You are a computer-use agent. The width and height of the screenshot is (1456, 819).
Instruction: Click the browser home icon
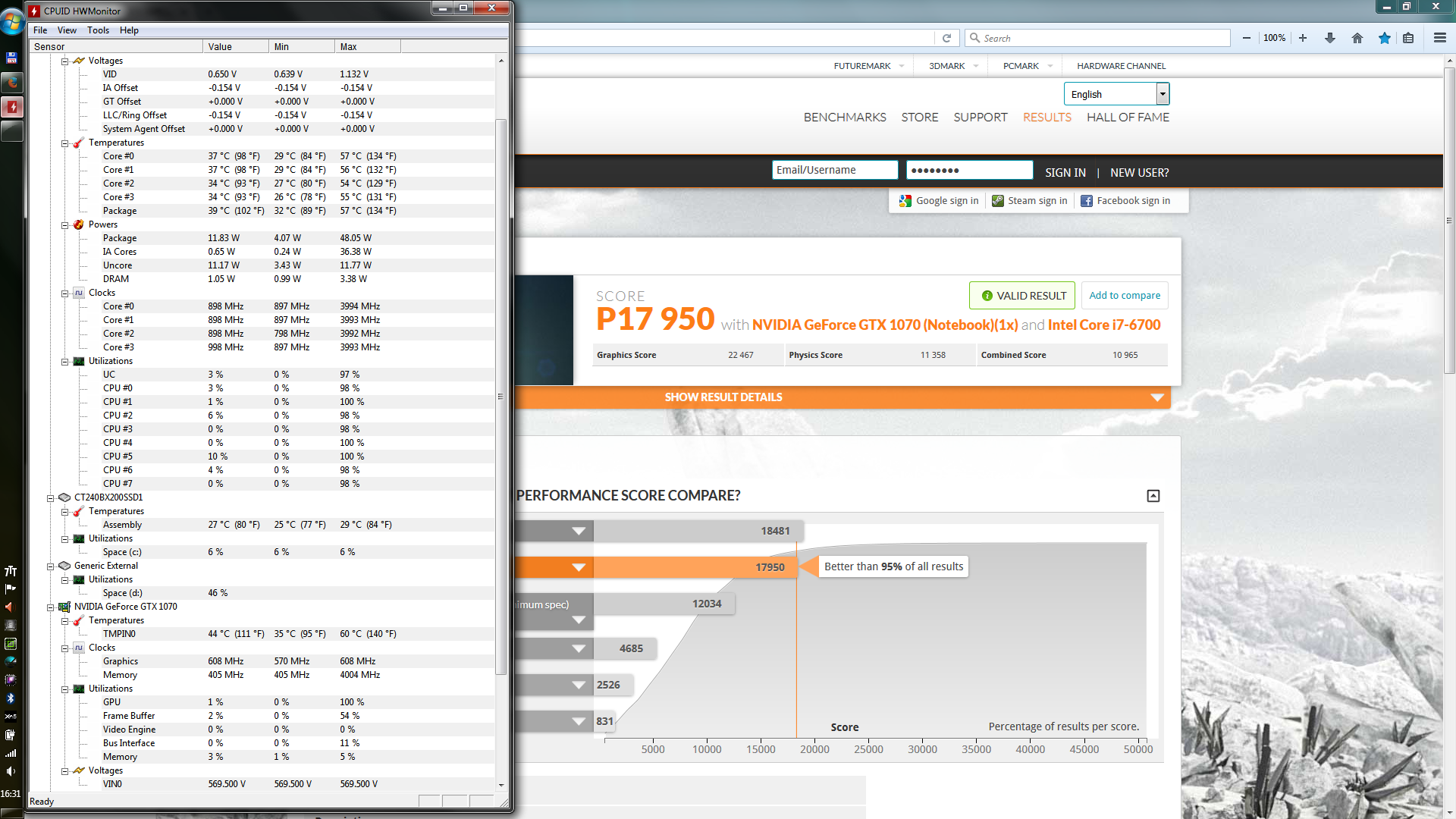click(x=1357, y=38)
